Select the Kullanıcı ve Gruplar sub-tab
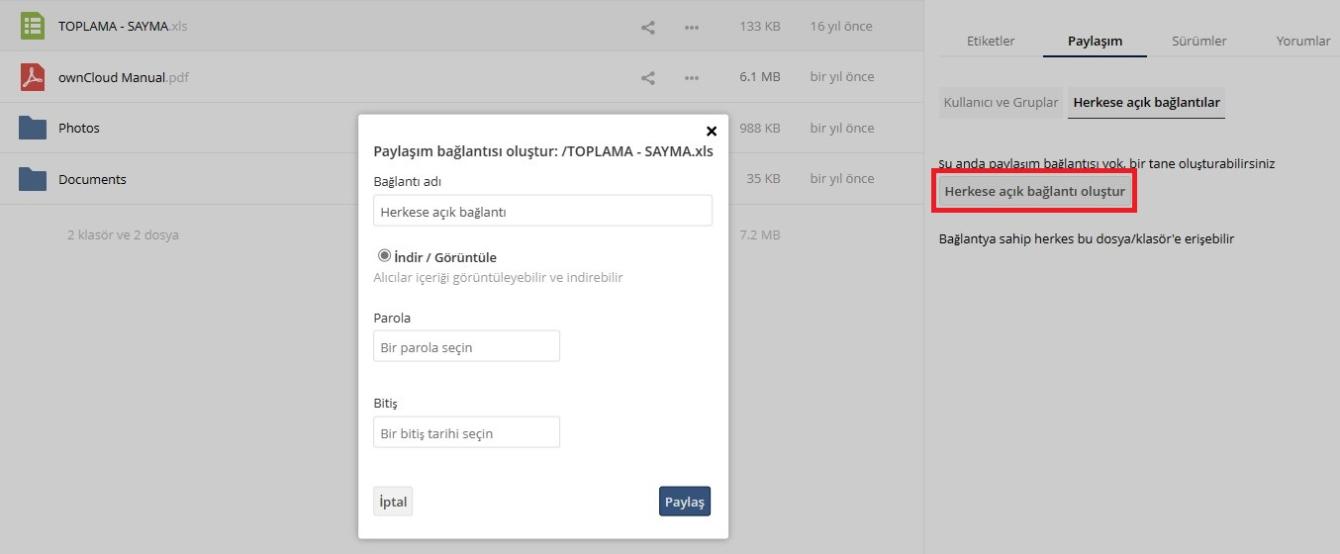 coord(1001,103)
